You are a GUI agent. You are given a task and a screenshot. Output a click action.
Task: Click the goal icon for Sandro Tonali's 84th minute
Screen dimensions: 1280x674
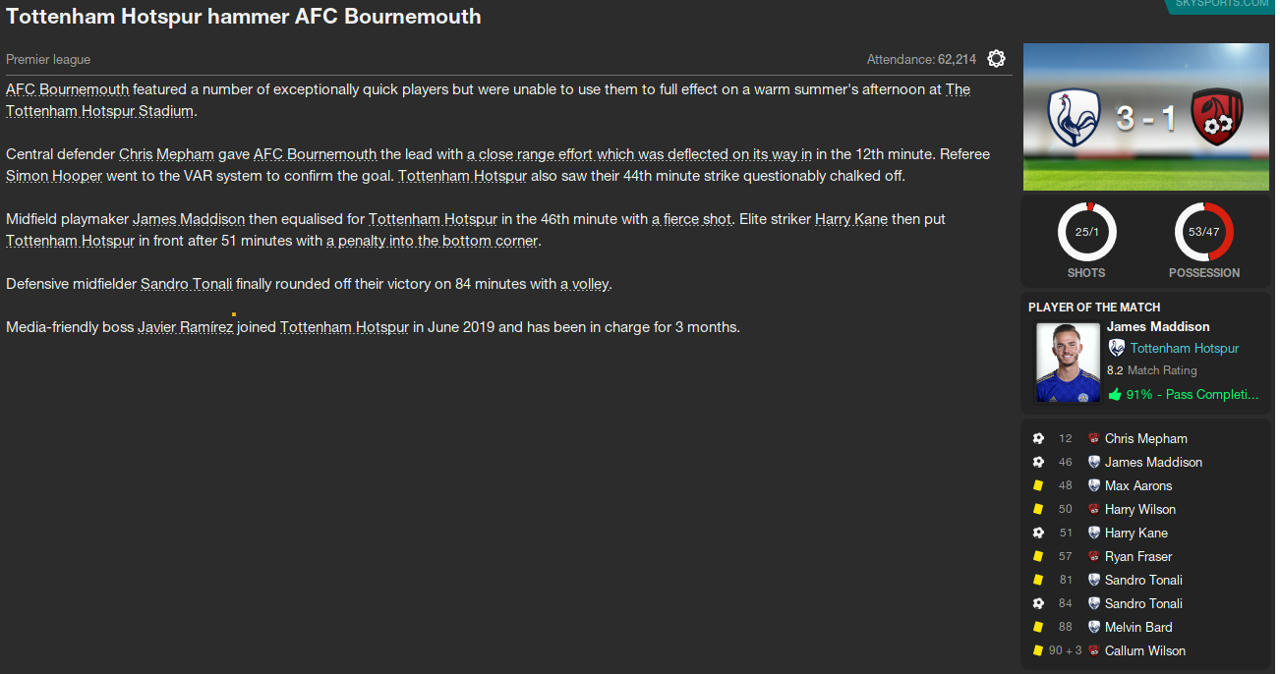tap(1038, 604)
